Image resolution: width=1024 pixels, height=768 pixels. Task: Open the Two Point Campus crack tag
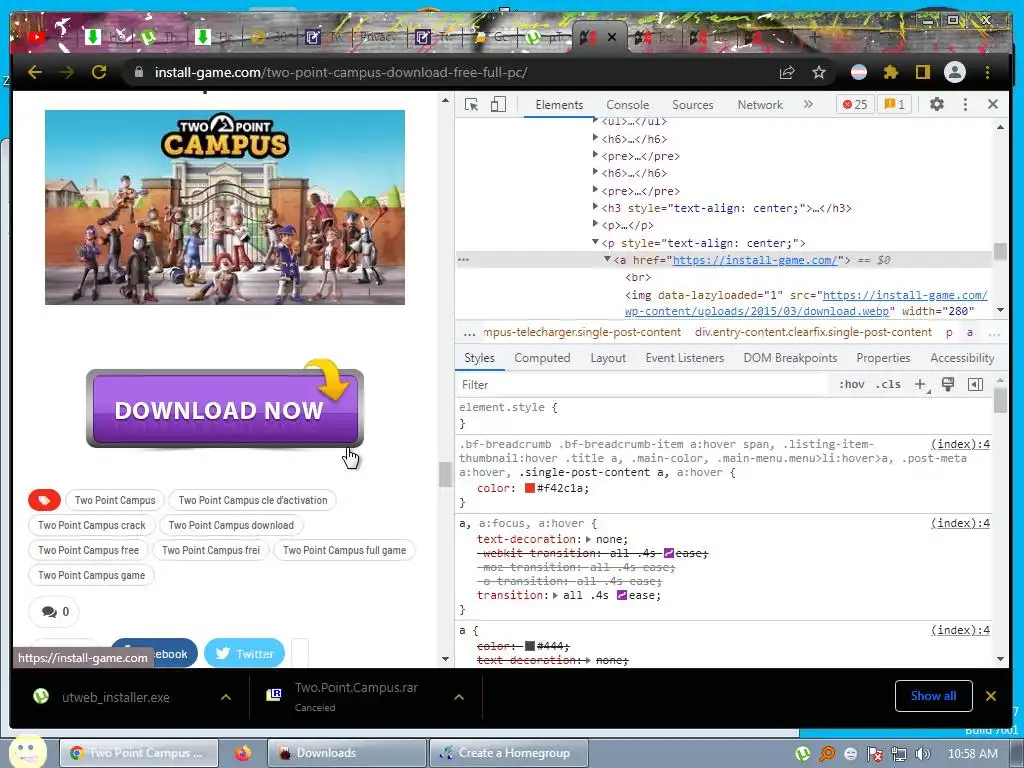point(91,525)
